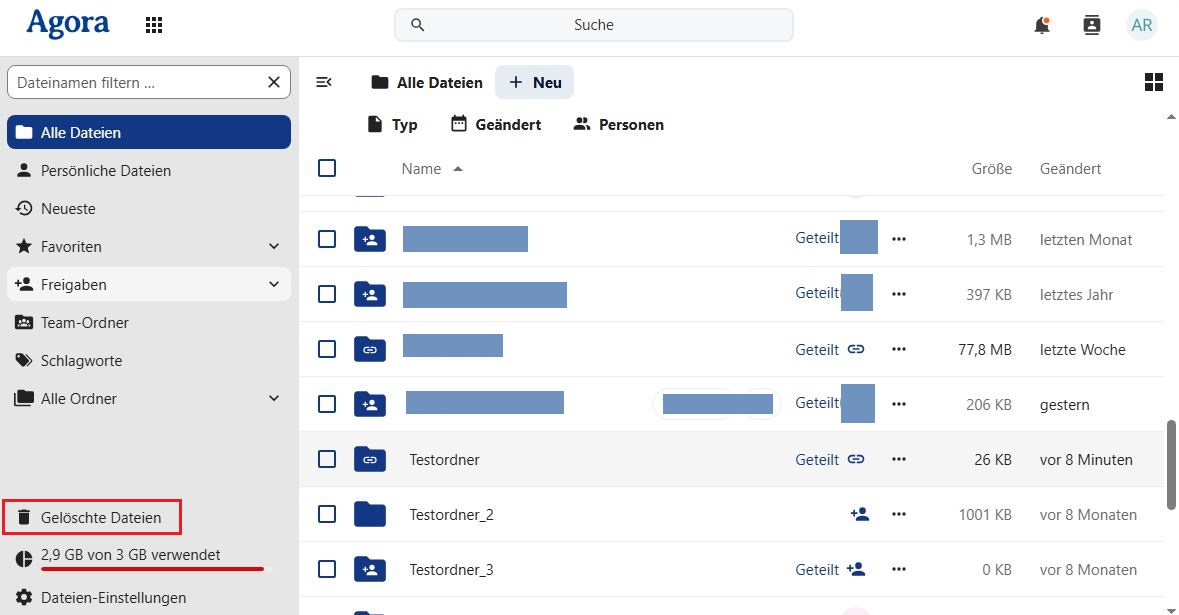
Task: Toggle the select-all files checkbox
Action: tap(327, 168)
